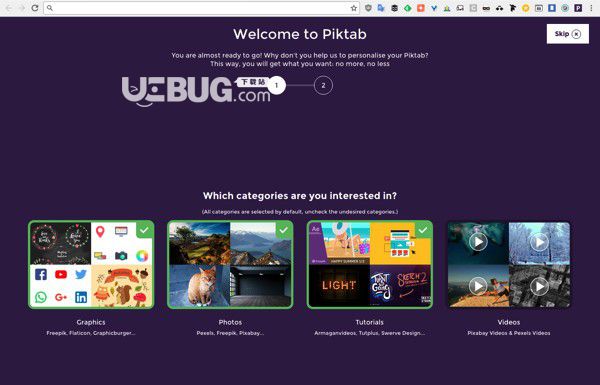Uncheck the Photos category checkmark
600x385 pixels.
coord(284,230)
